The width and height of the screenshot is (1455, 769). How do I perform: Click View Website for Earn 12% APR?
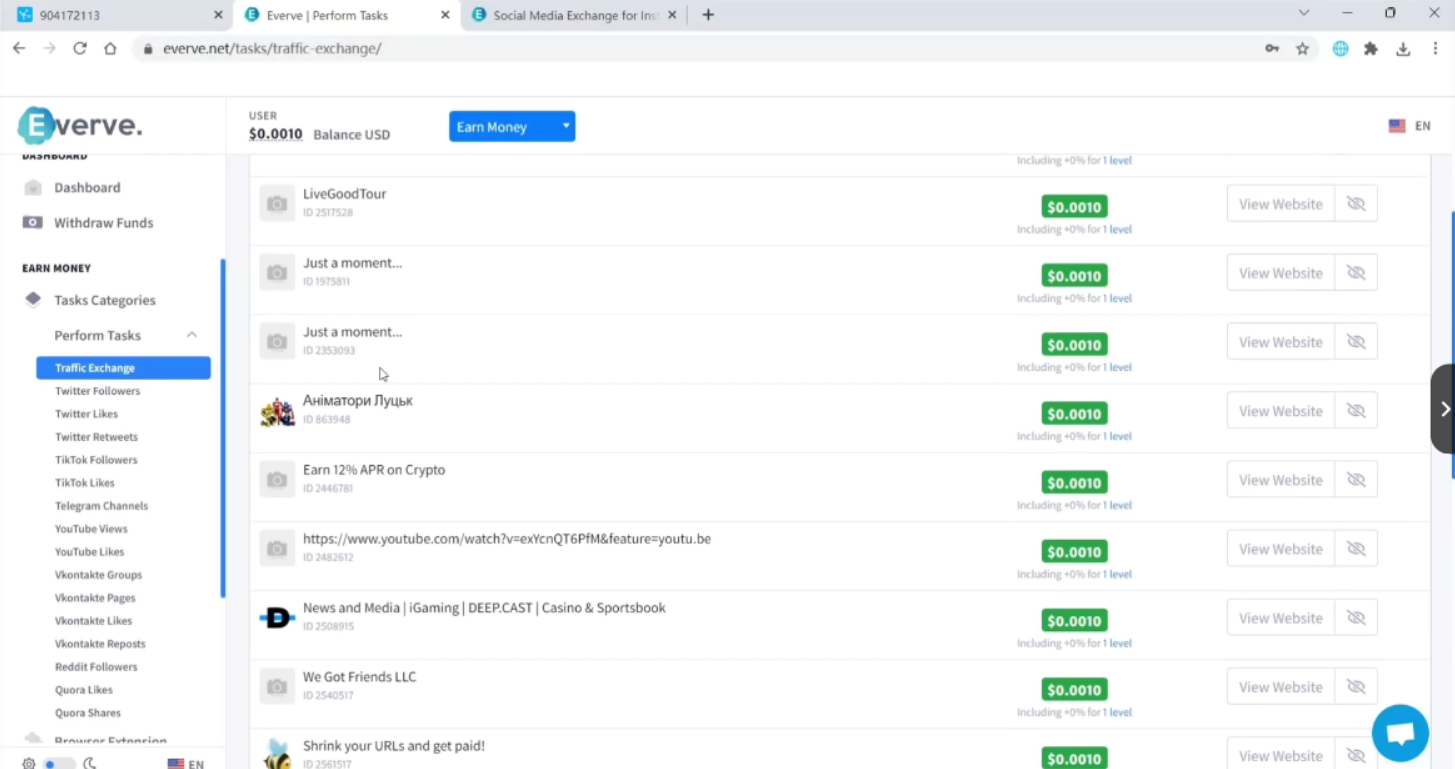(1280, 480)
